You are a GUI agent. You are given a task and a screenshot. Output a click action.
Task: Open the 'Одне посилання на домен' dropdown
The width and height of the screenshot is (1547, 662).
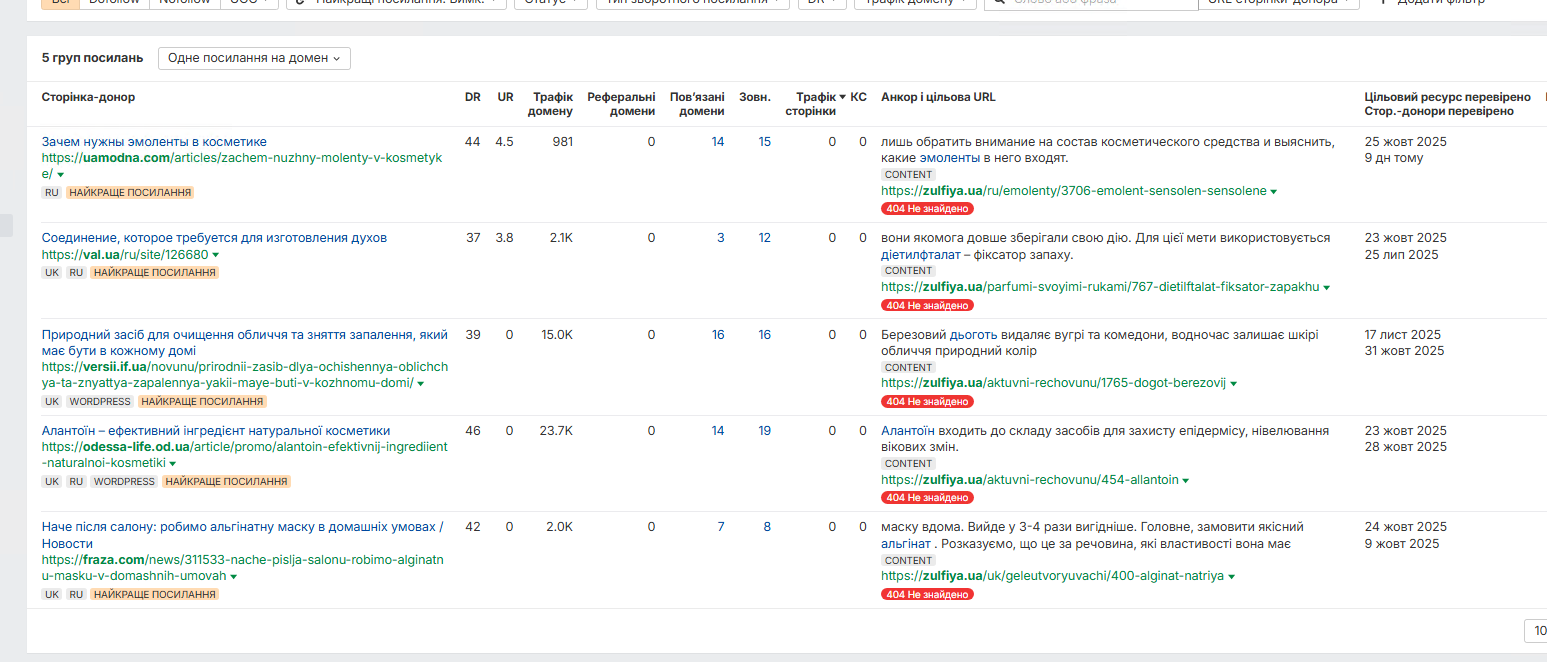coord(254,58)
